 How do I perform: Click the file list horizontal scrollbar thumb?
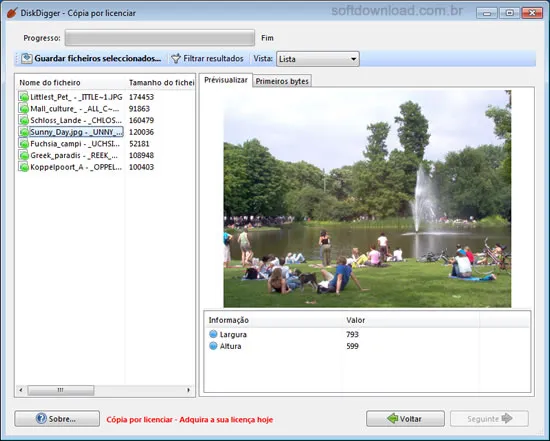pos(61,390)
